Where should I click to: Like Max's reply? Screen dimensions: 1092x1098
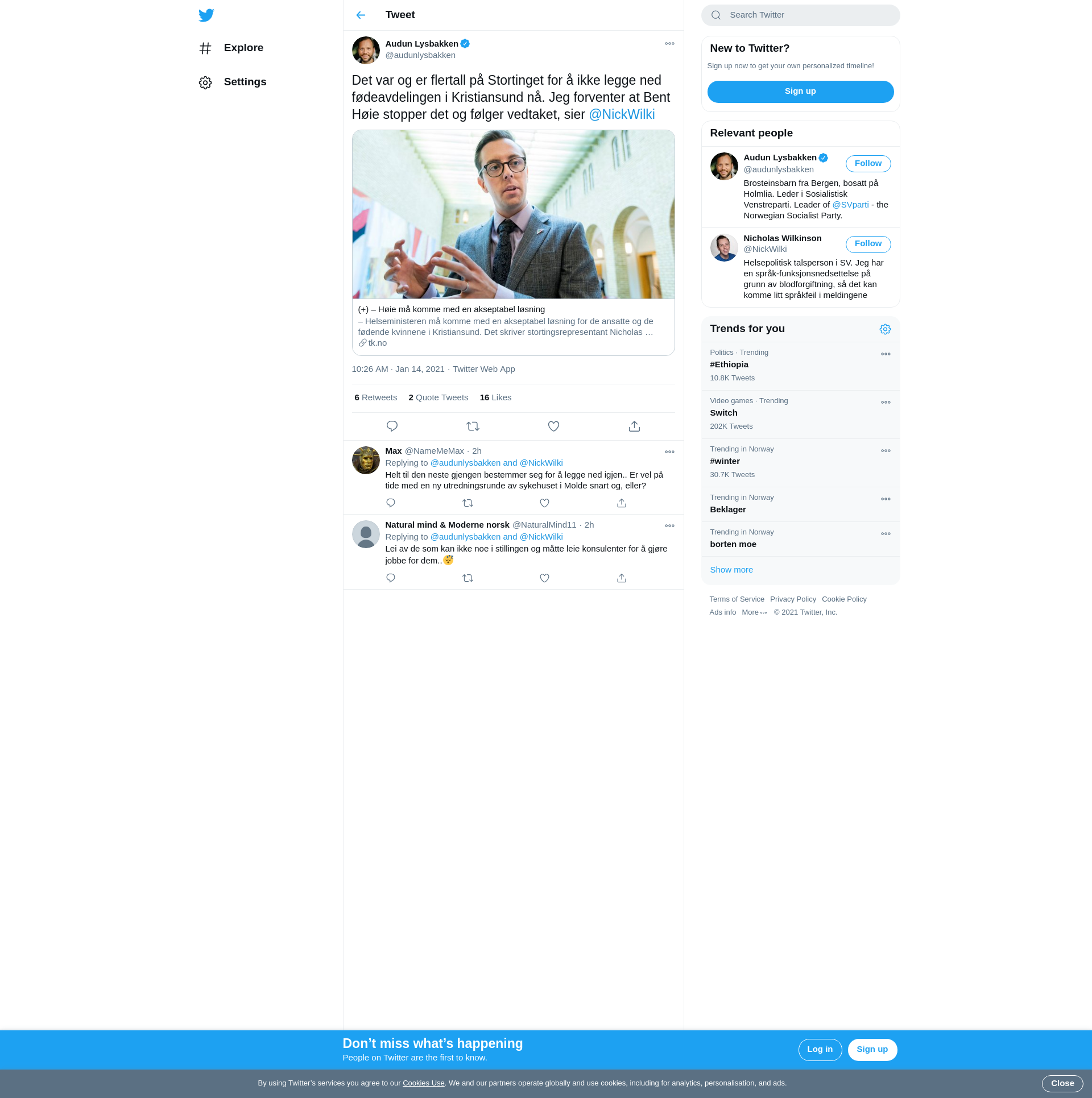544,503
